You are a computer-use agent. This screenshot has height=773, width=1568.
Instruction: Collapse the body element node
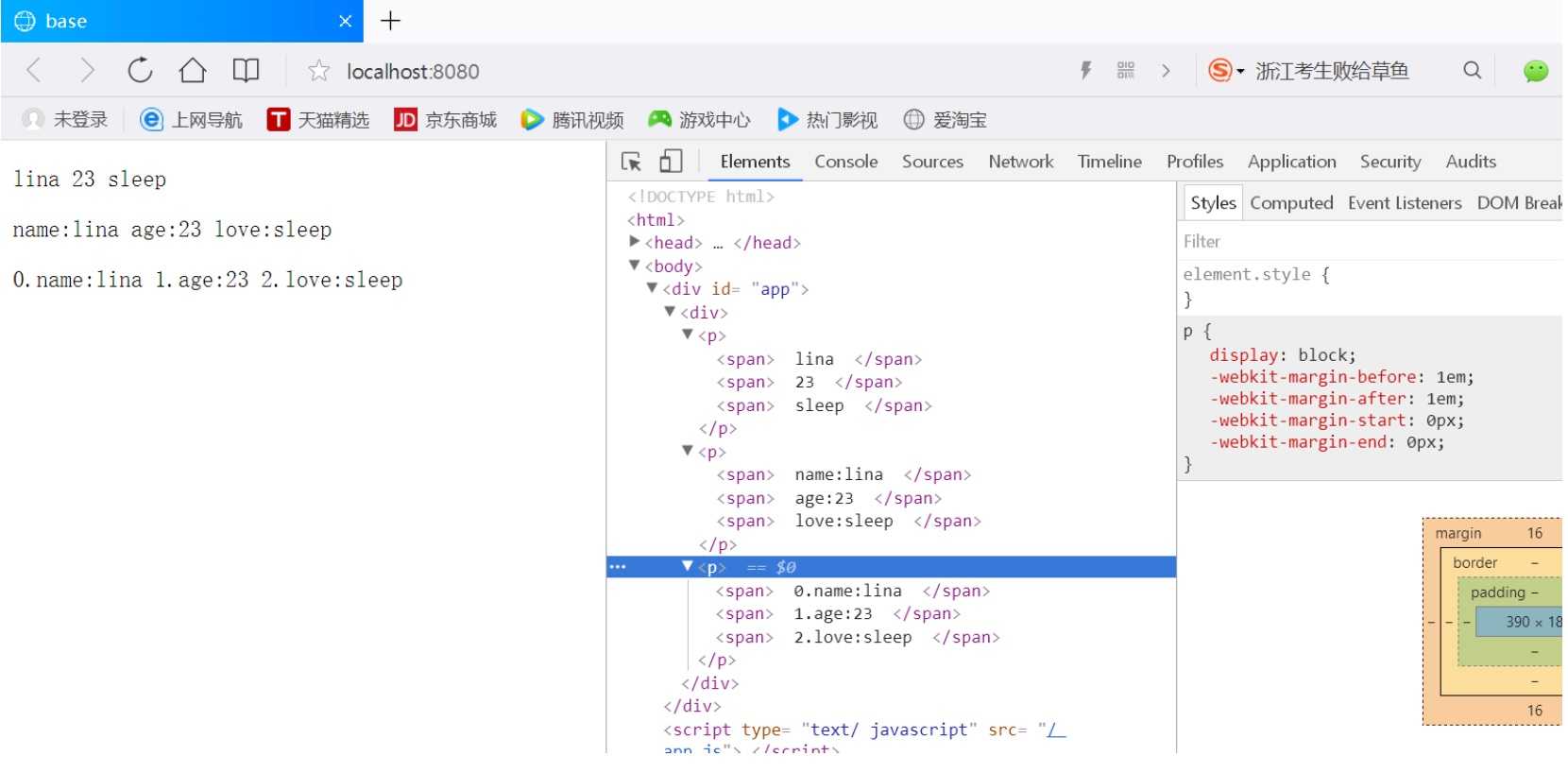pos(635,266)
